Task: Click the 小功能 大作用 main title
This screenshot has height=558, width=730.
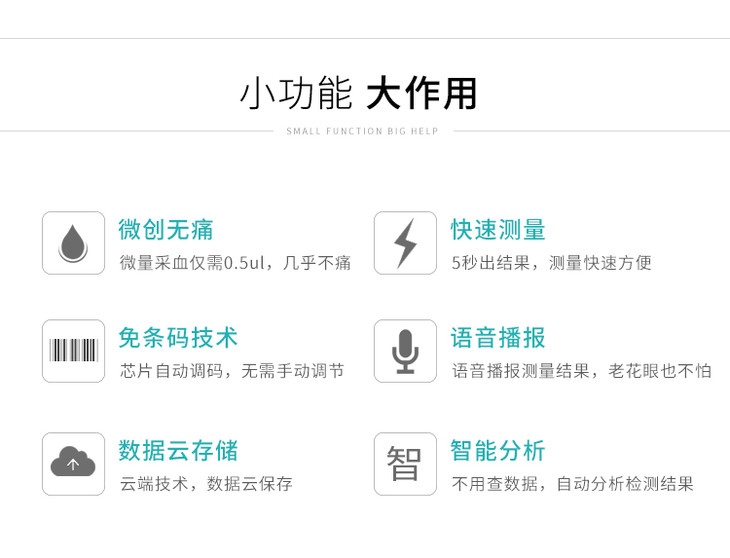Action: [x=358, y=94]
